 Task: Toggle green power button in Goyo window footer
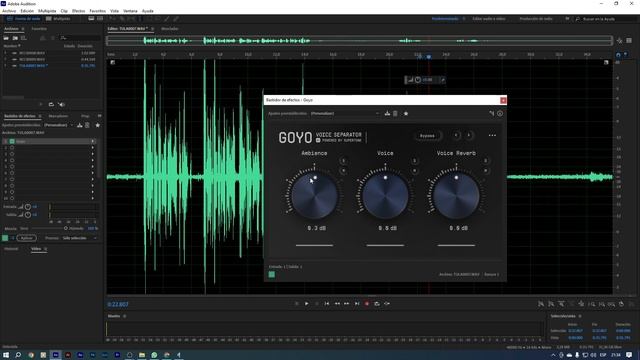(x=272, y=275)
